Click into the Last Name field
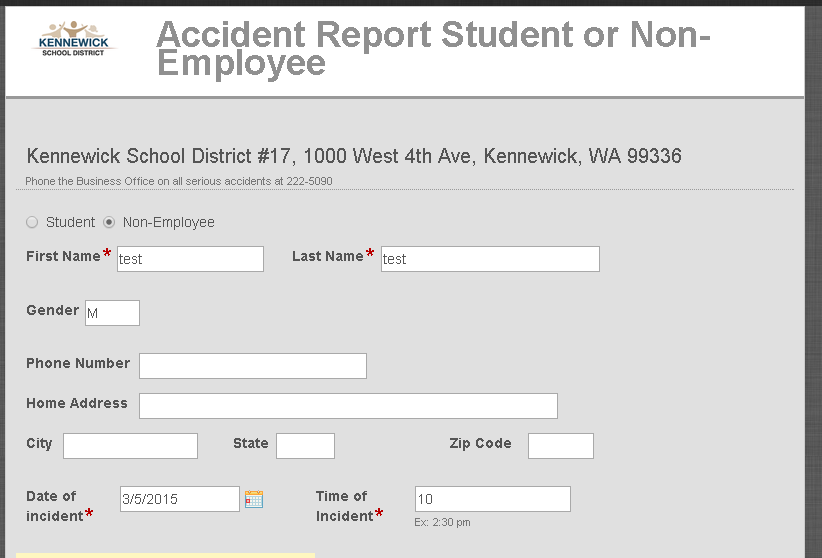This screenshot has height=558, width=822. [490, 259]
